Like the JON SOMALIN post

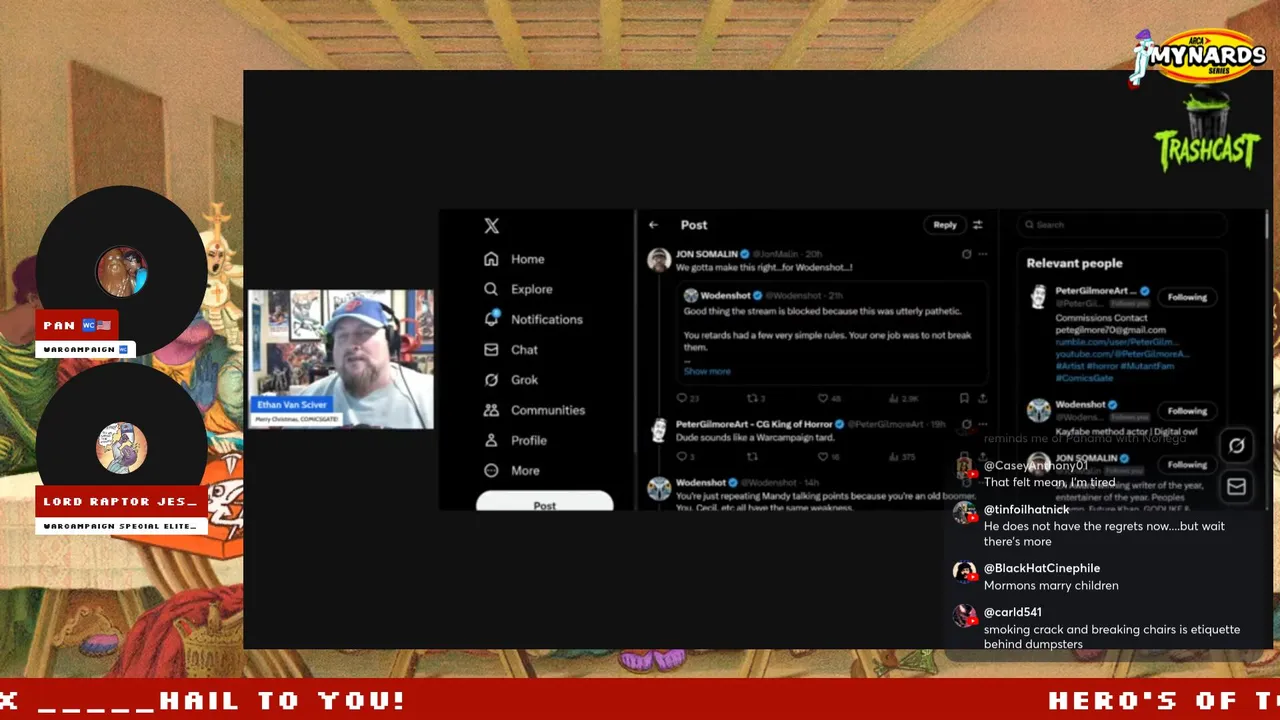[x=823, y=398]
